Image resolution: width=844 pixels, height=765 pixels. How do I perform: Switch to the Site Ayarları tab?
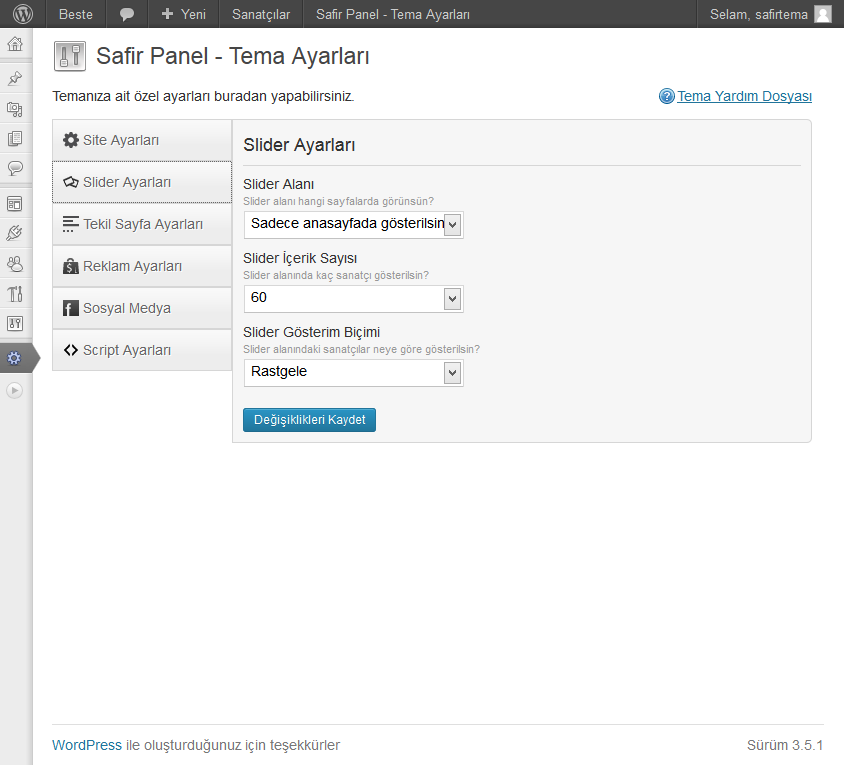pos(142,140)
